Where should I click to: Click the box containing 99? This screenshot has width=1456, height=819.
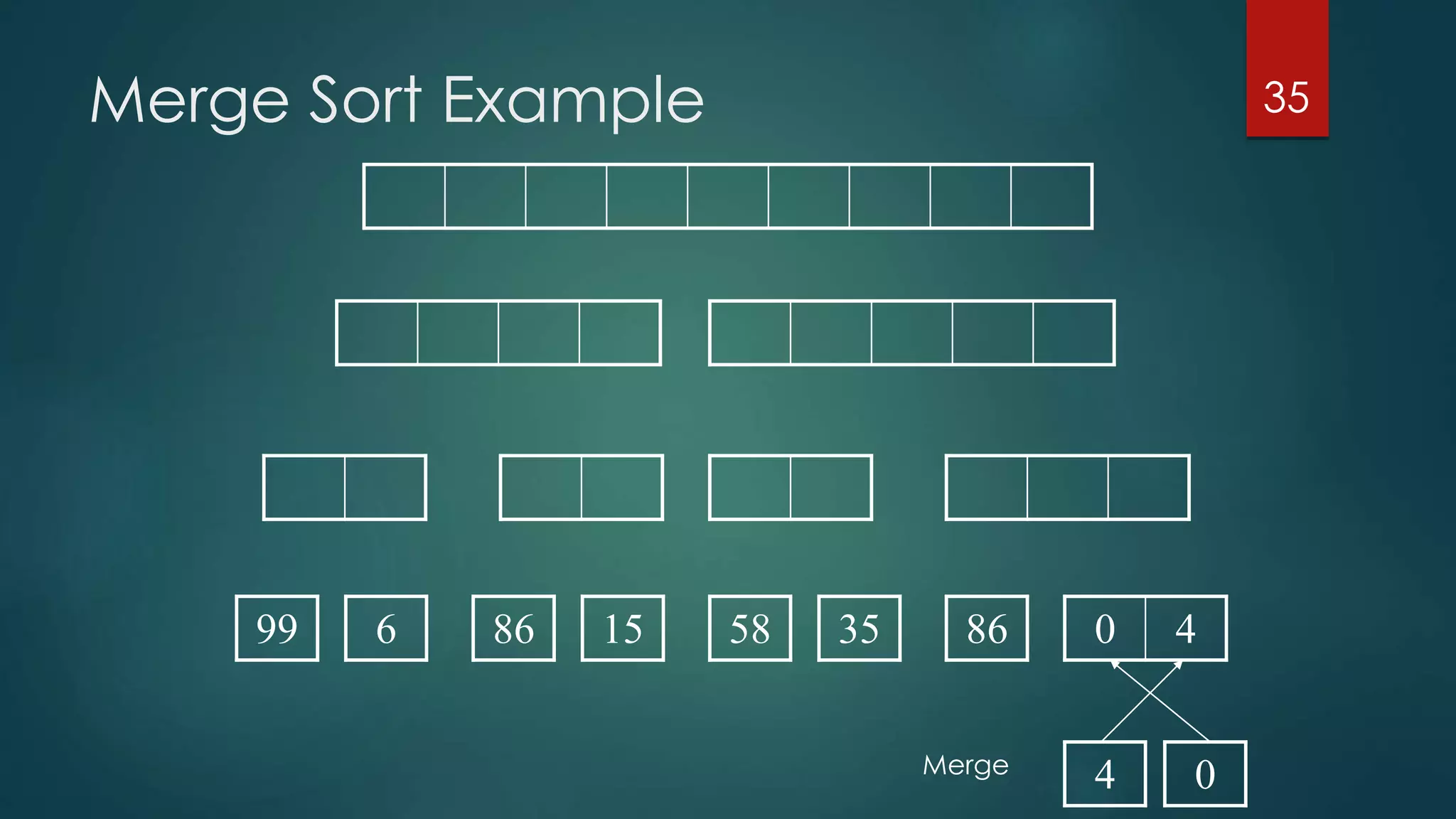pos(277,628)
